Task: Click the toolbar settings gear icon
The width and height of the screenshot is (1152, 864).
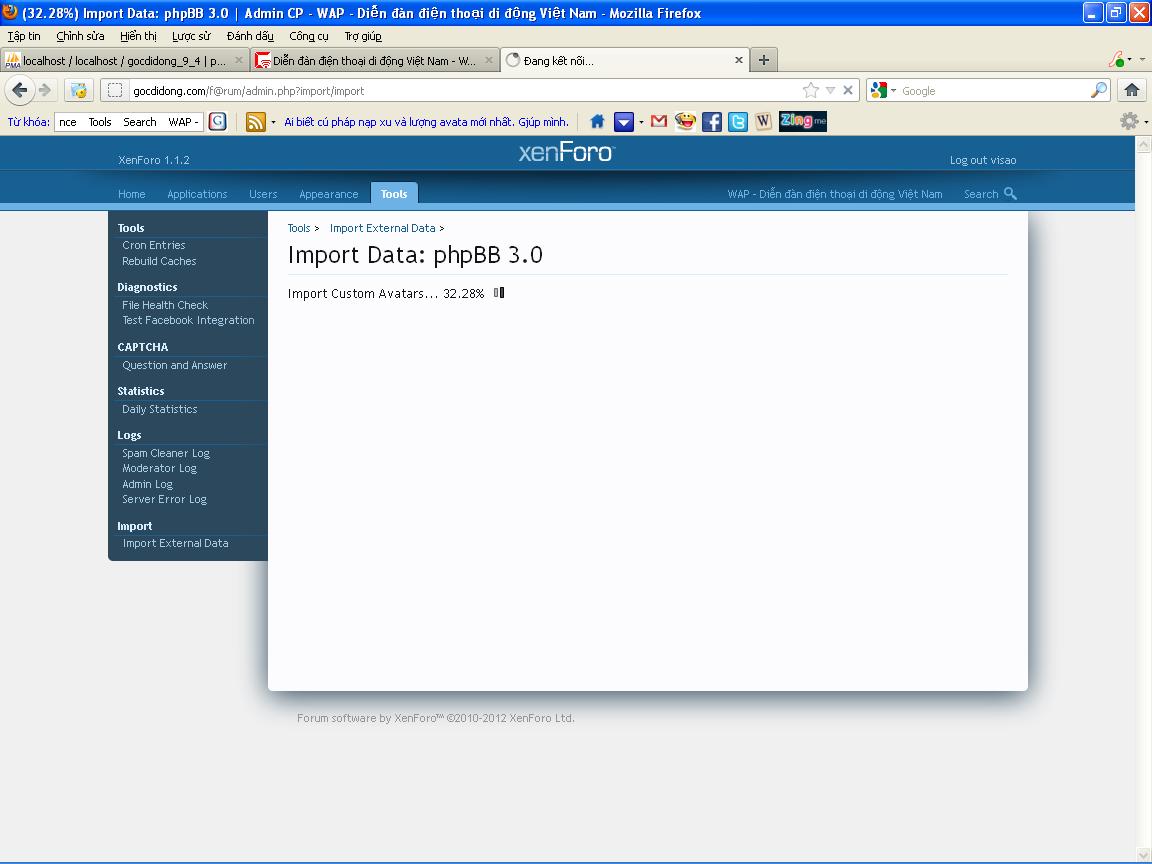Action: 1129,121
